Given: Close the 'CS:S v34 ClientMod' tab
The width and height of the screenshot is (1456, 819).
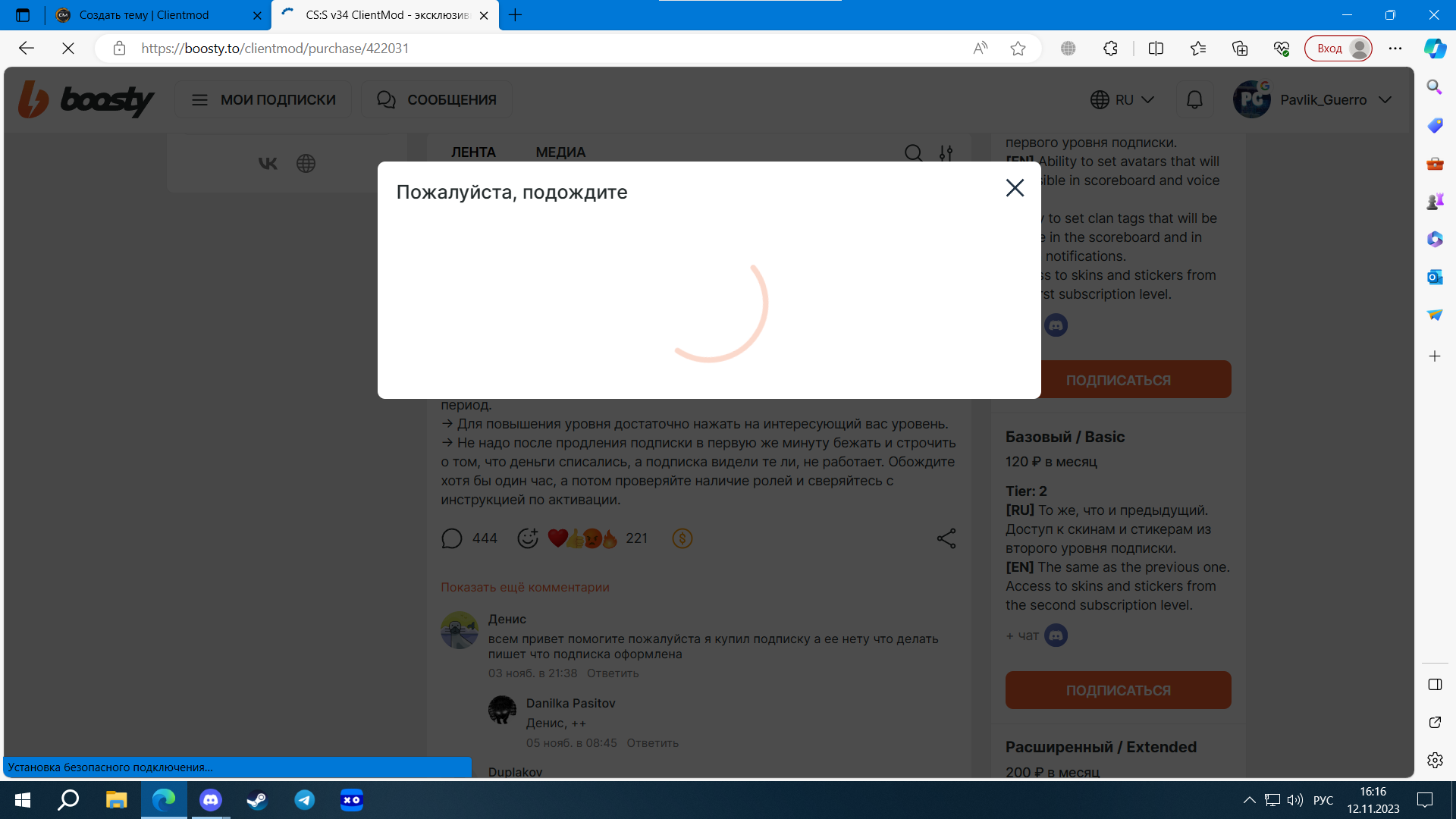Looking at the screenshot, I should 484,15.
